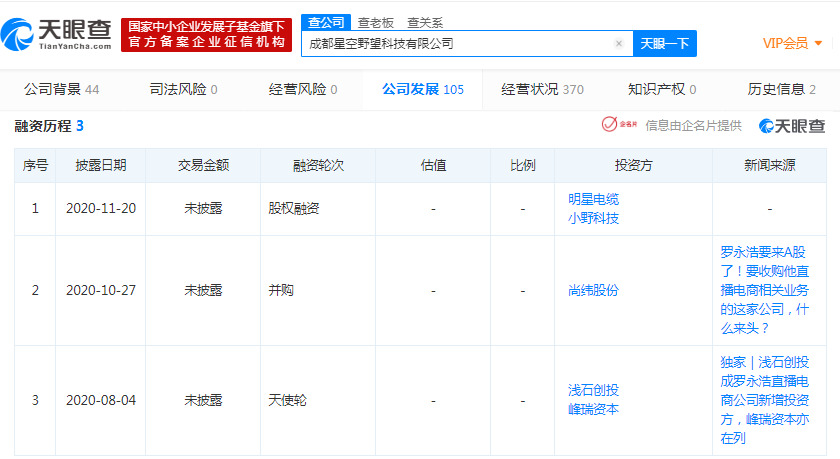The width and height of the screenshot is (840, 459).
Task: Open investor link 小野科技
Action: tap(593, 218)
